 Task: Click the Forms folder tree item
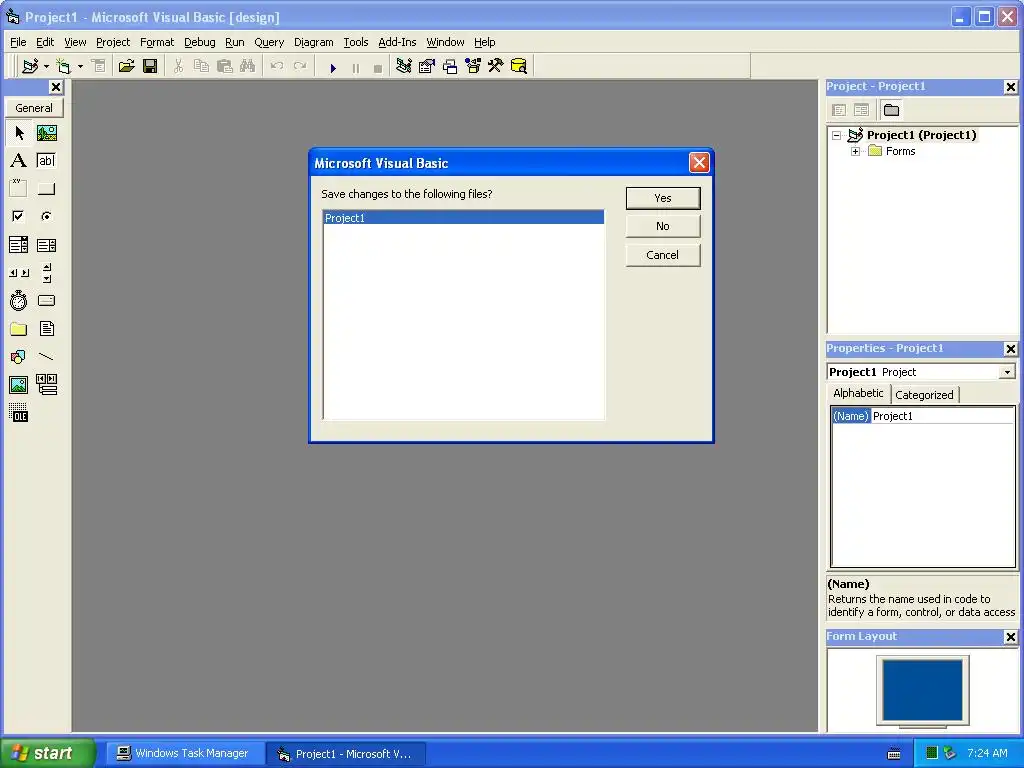(x=901, y=152)
